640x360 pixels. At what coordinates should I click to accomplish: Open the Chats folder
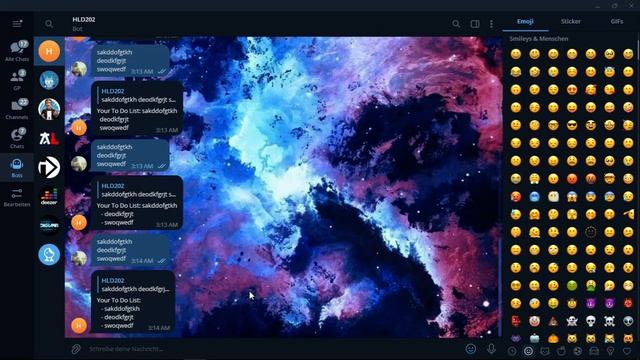tap(17, 138)
